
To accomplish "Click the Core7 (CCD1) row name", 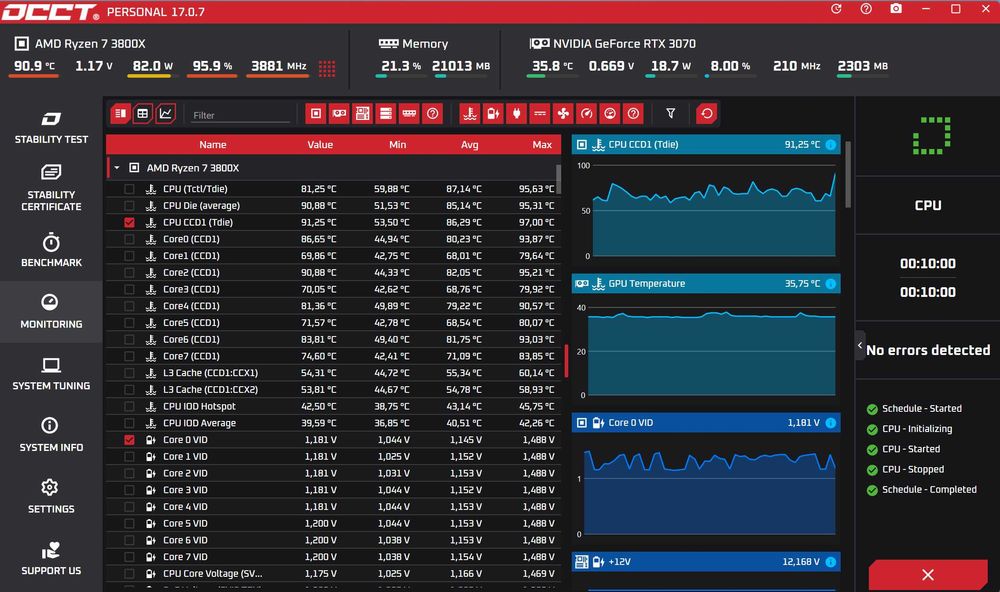I will 191,356.
